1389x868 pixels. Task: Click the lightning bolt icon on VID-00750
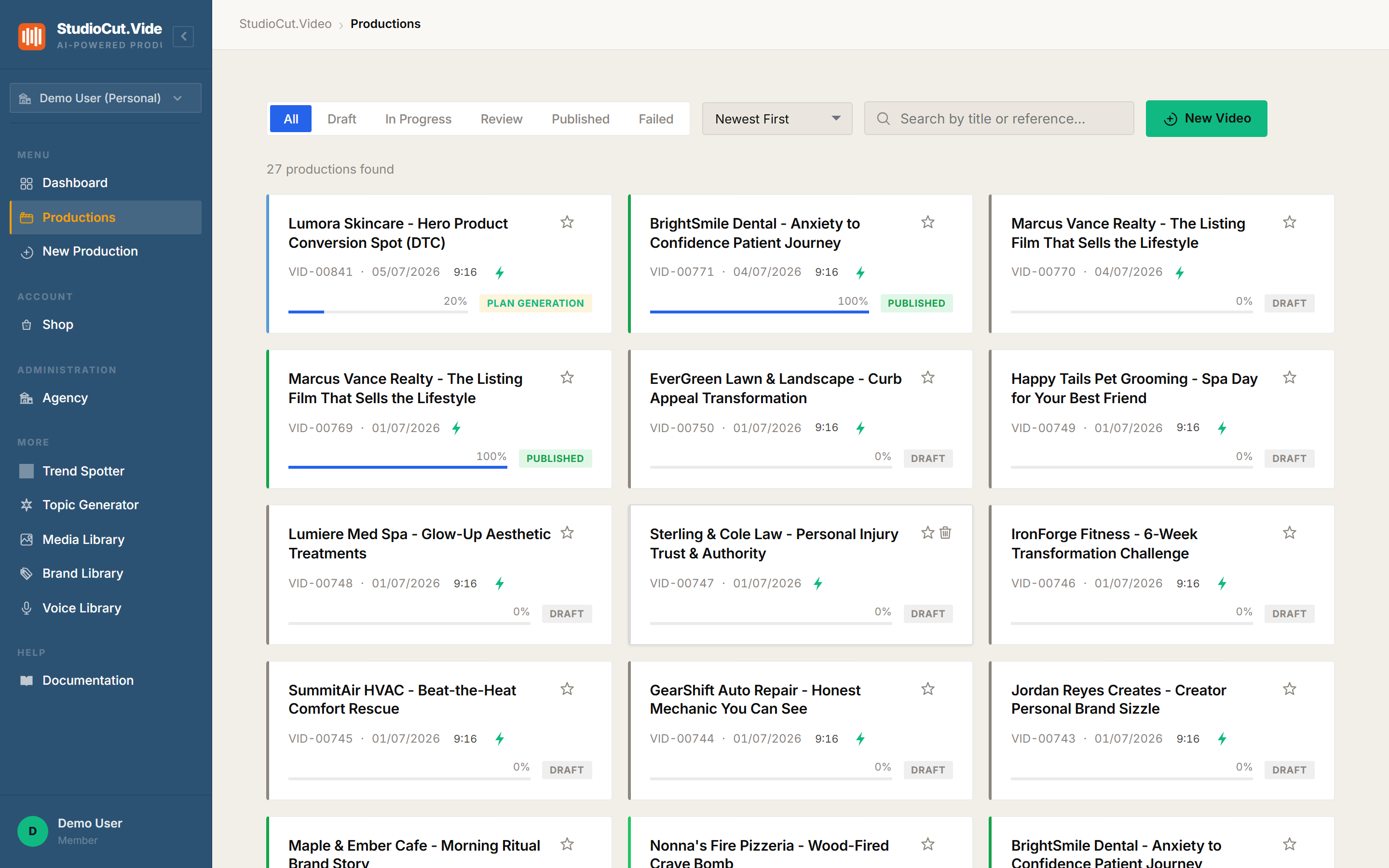[x=860, y=428]
